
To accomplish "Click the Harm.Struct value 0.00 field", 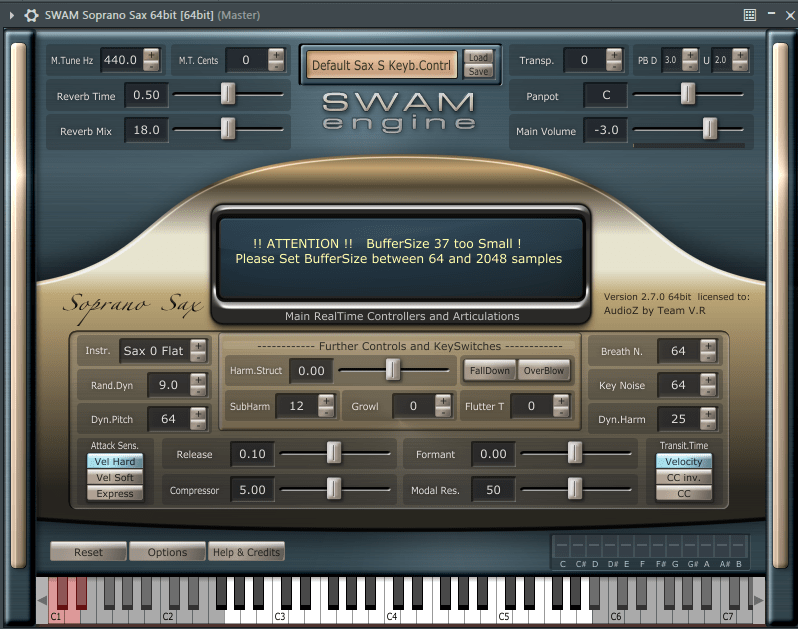I will point(311,371).
